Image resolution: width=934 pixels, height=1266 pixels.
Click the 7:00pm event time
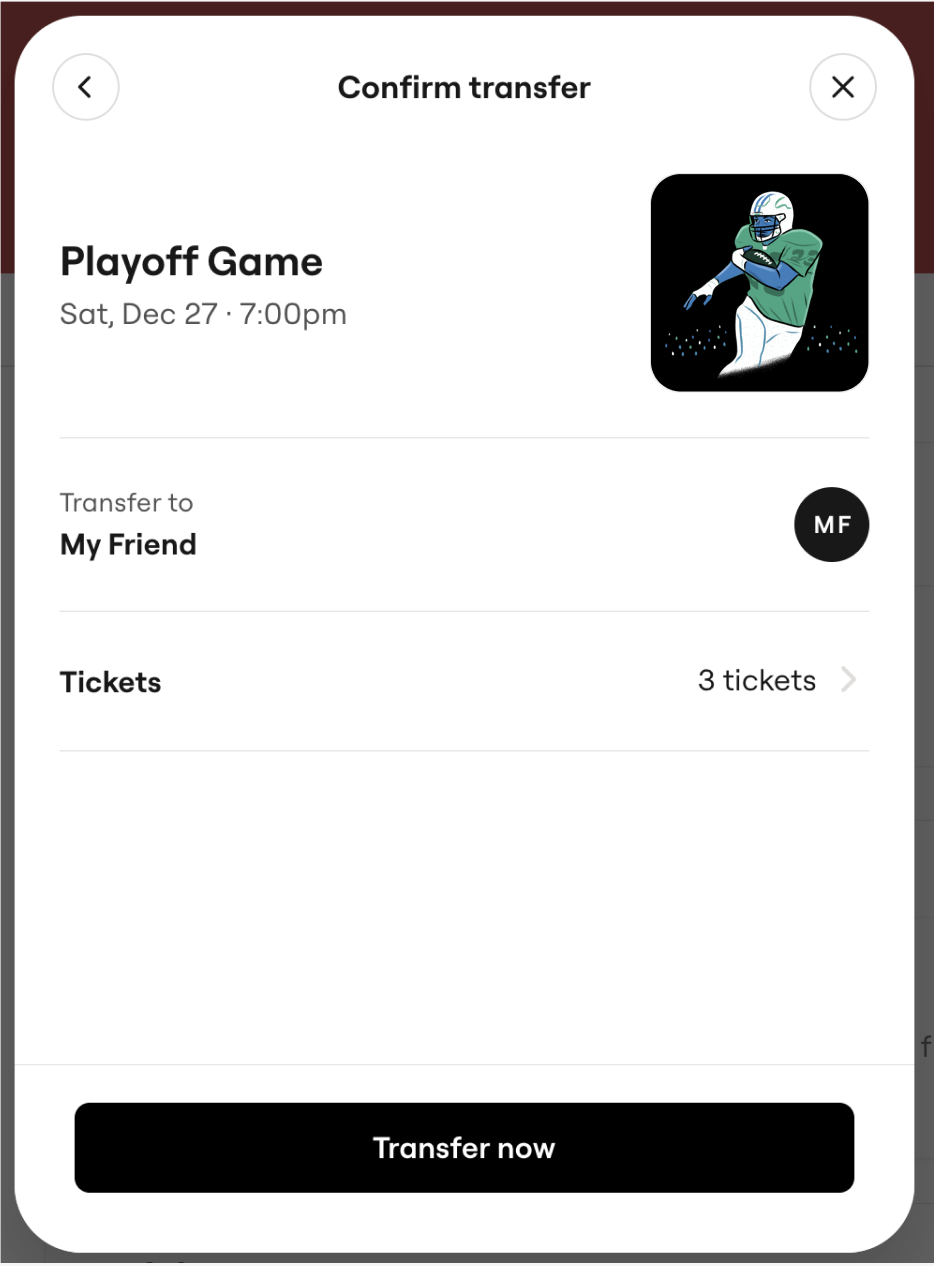[293, 314]
